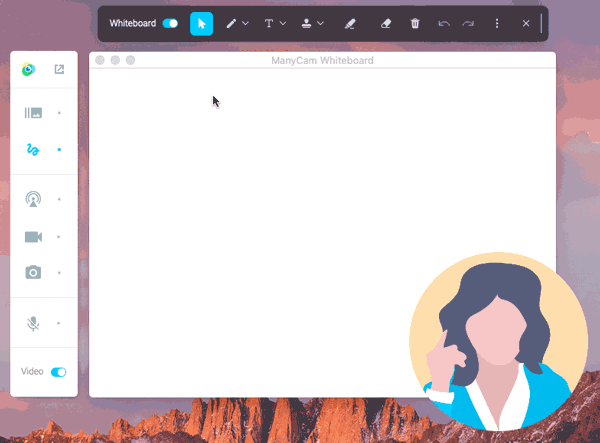The height and width of the screenshot is (443, 600).
Task: Select the arrow pointer tool
Action: click(x=201, y=24)
